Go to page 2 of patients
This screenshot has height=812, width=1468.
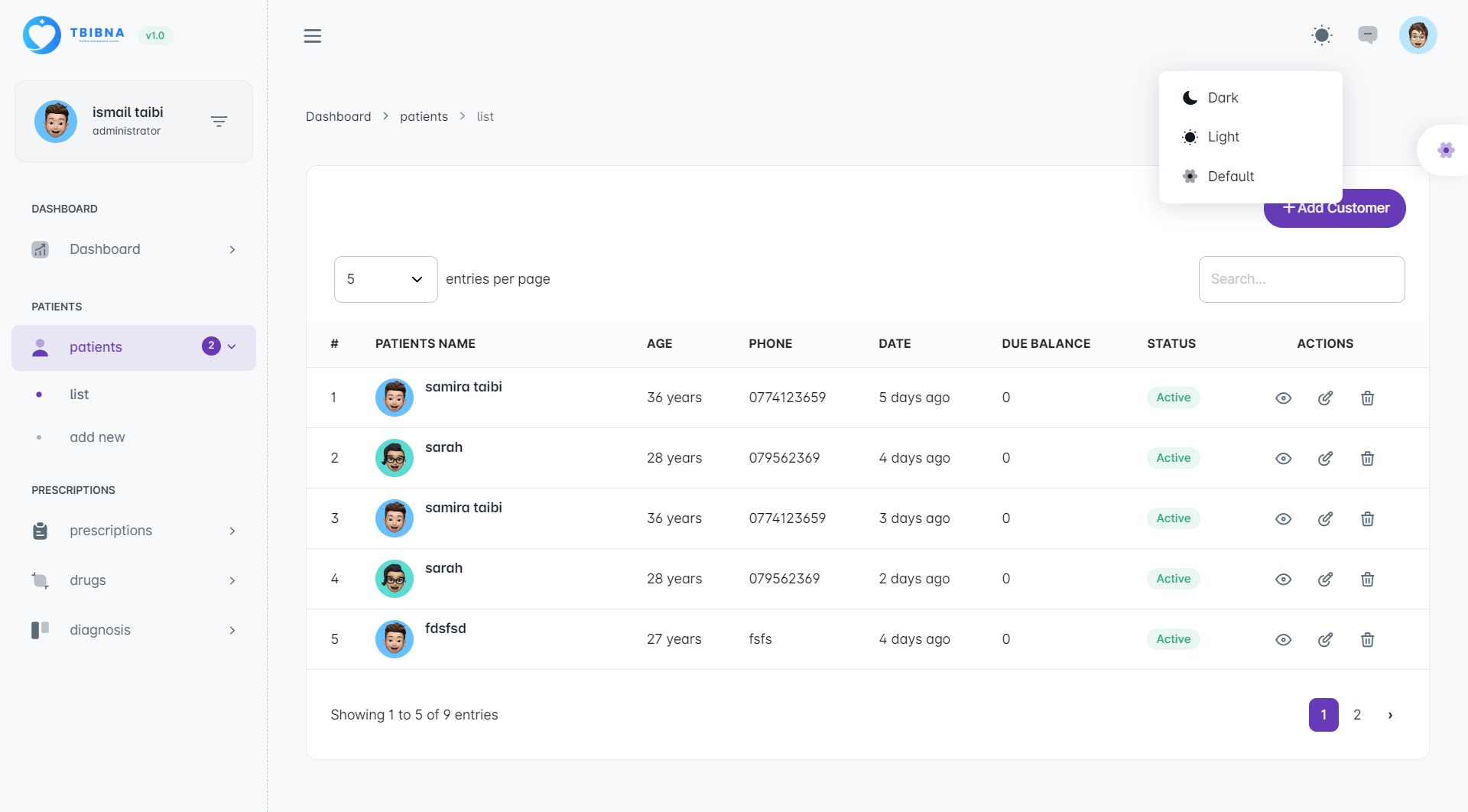[x=1357, y=715]
